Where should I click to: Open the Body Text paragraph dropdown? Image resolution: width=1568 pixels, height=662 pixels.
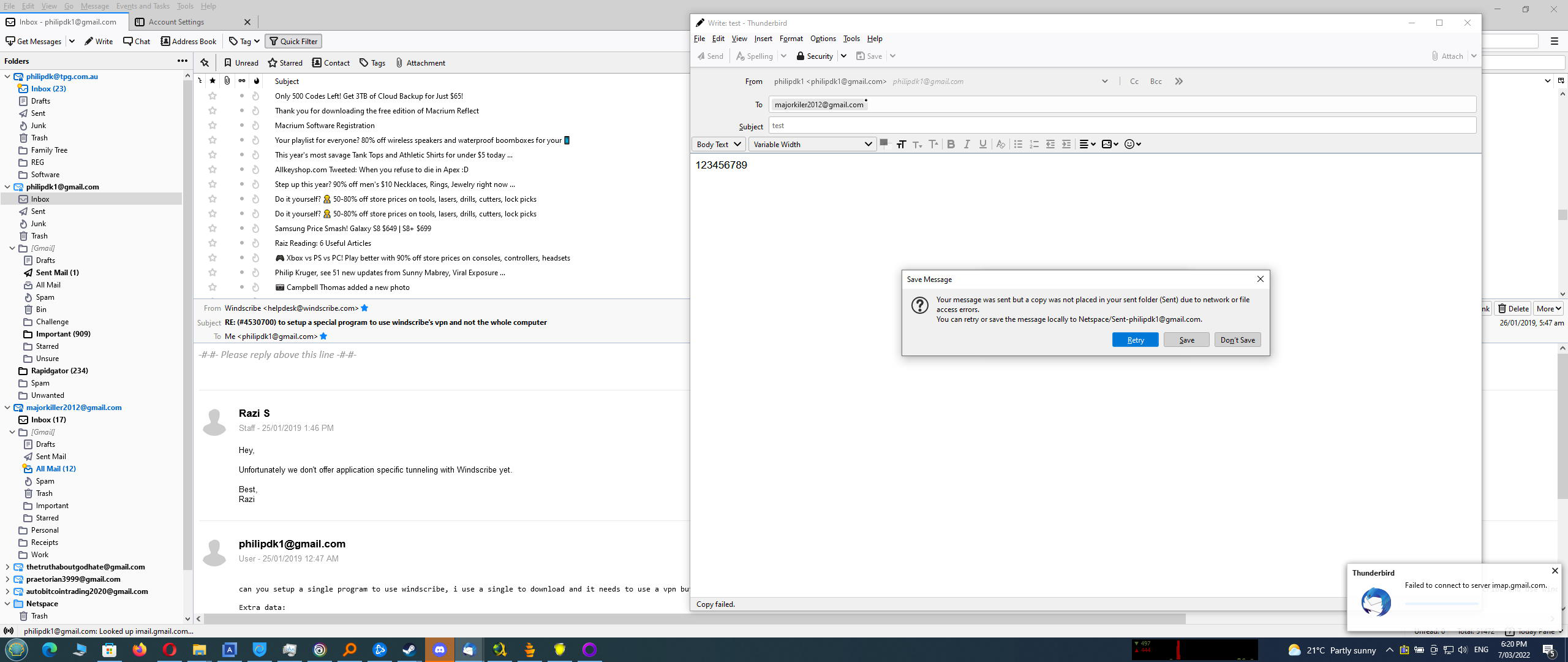point(718,144)
